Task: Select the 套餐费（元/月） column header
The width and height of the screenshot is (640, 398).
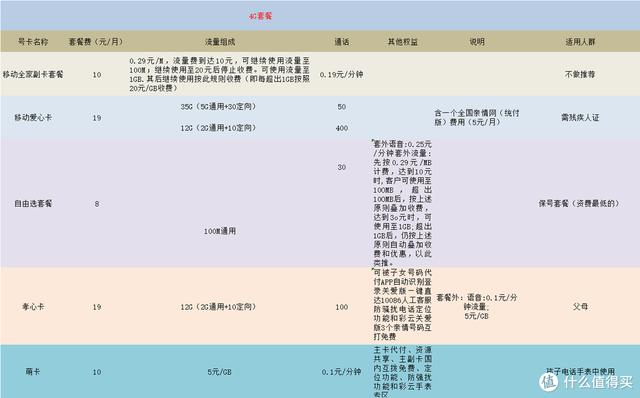Action: (96, 42)
